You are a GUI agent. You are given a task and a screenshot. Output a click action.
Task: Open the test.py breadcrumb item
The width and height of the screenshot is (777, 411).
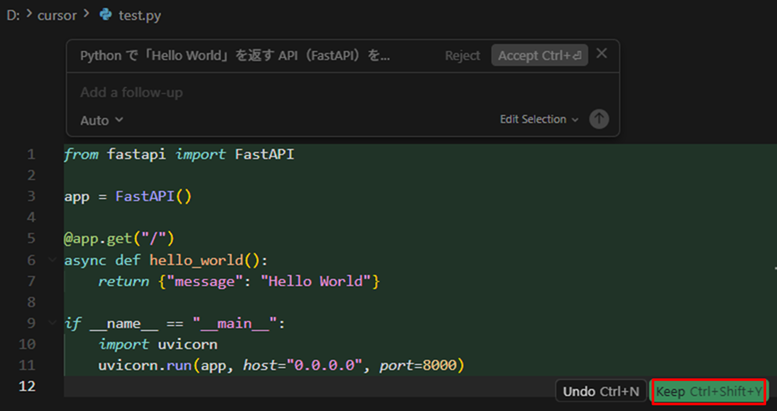pos(139,17)
